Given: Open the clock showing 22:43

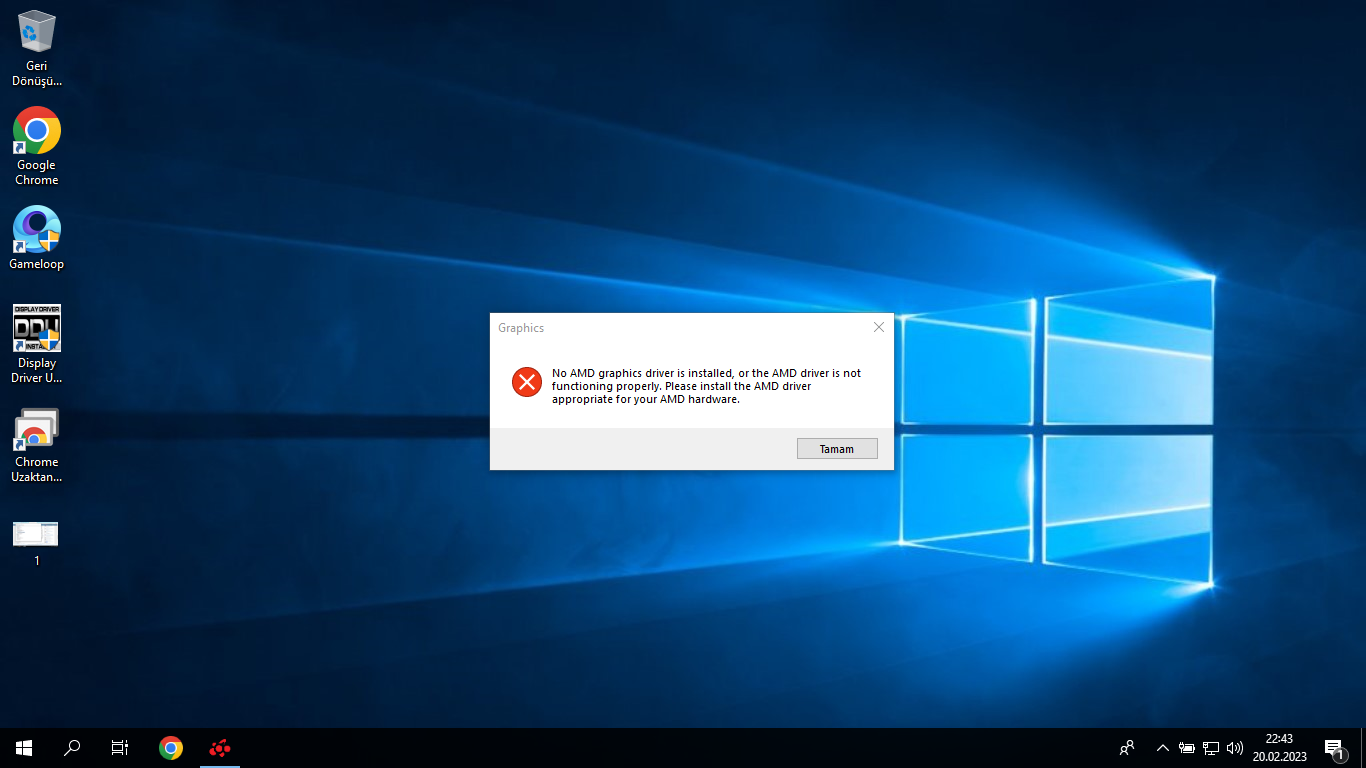Looking at the screenshot, I should click(x=1279, y=747).
